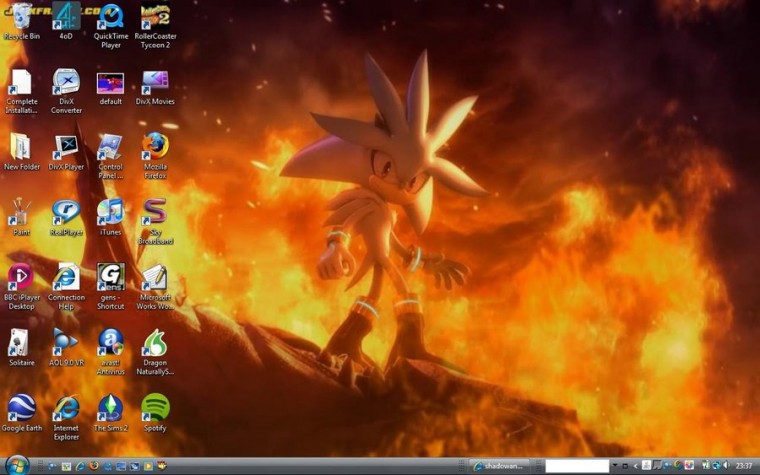
Task: Click the taskbar search input field
Action: coord(577,466)
